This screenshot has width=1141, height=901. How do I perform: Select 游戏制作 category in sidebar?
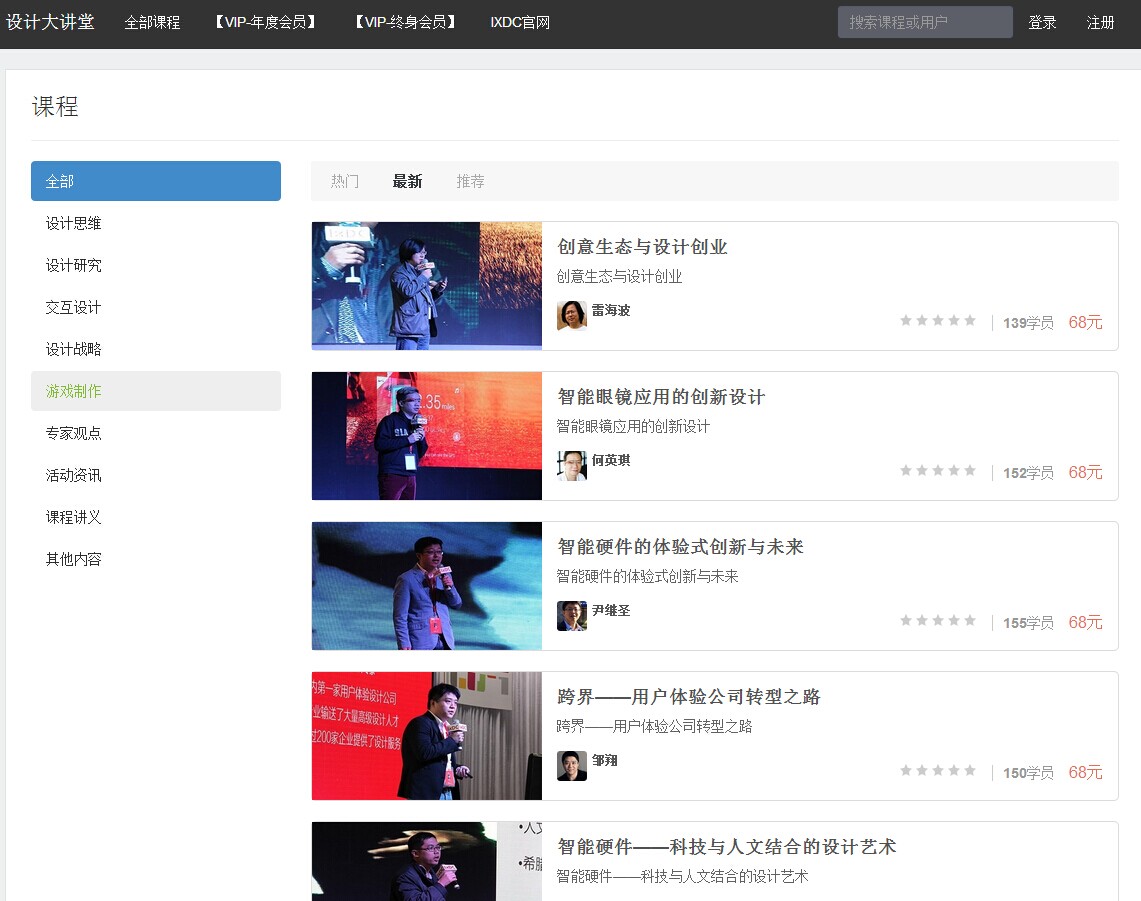tap(73, 391)
